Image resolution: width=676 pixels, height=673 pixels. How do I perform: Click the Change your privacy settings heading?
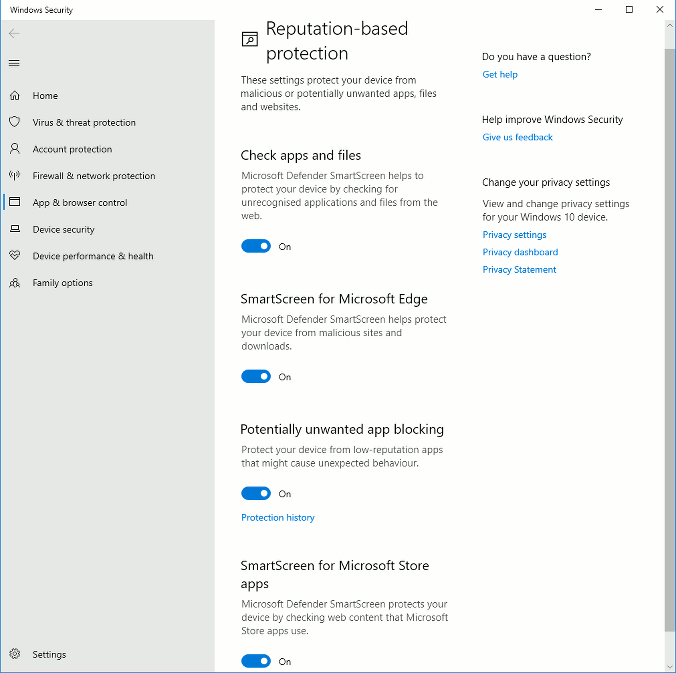point(546,182)
